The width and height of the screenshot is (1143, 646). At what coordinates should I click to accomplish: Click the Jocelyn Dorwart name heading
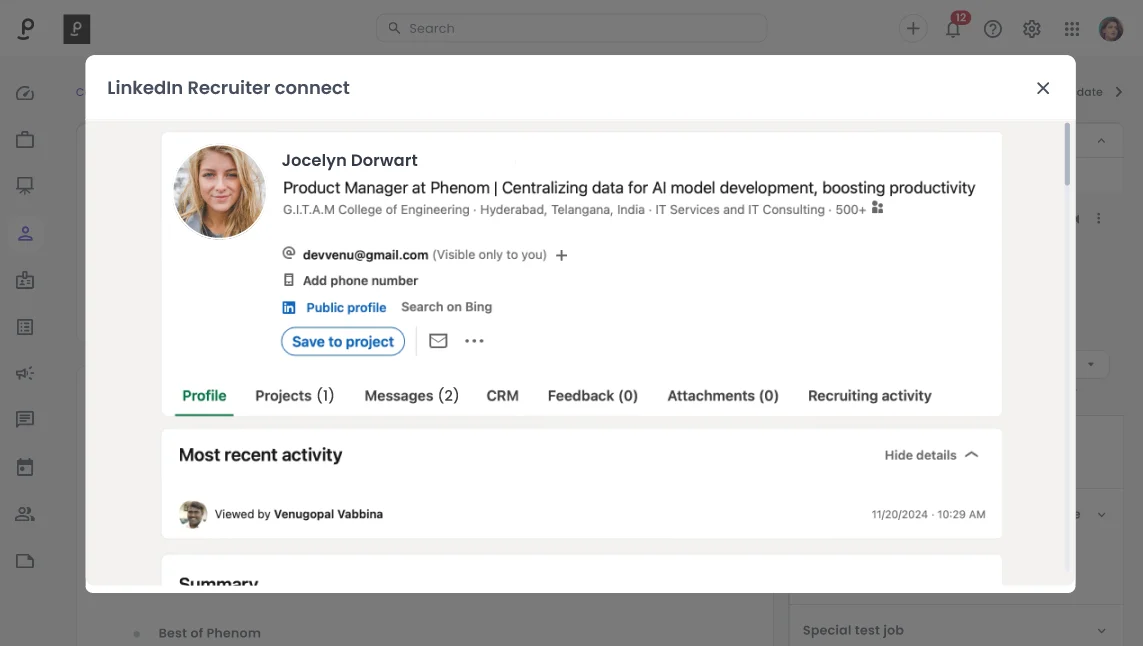[x=350, y=160]
